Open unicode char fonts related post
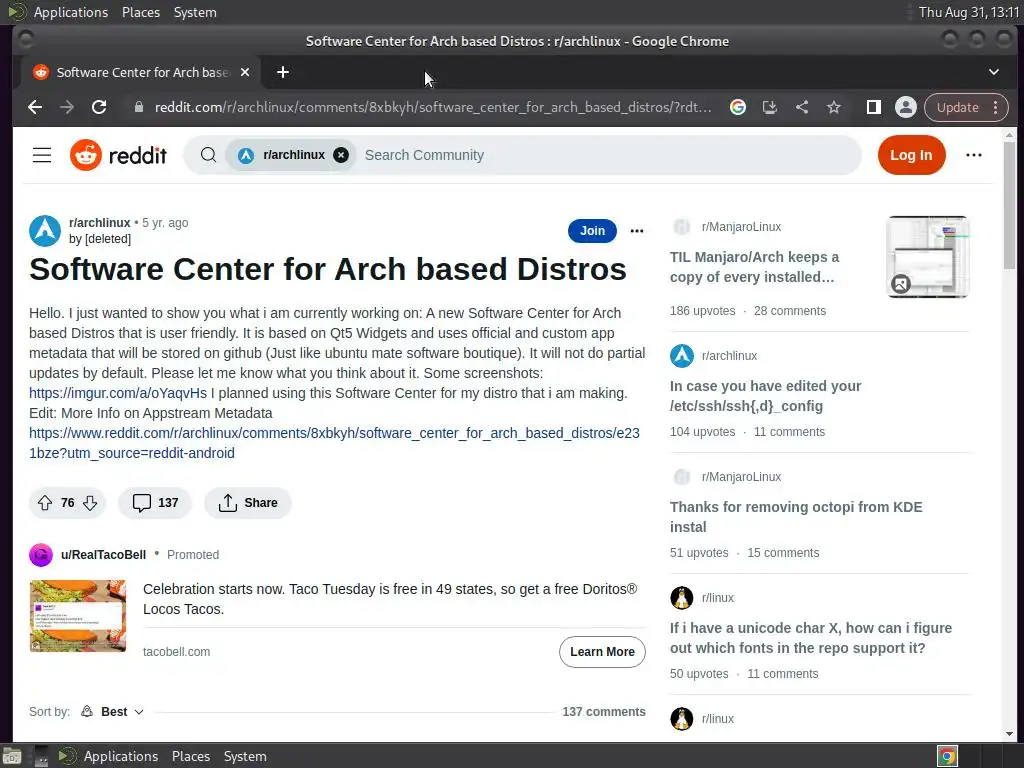The height and width of the screenshot is (768, 1024). pyautogui.click(x=810, y=638)
